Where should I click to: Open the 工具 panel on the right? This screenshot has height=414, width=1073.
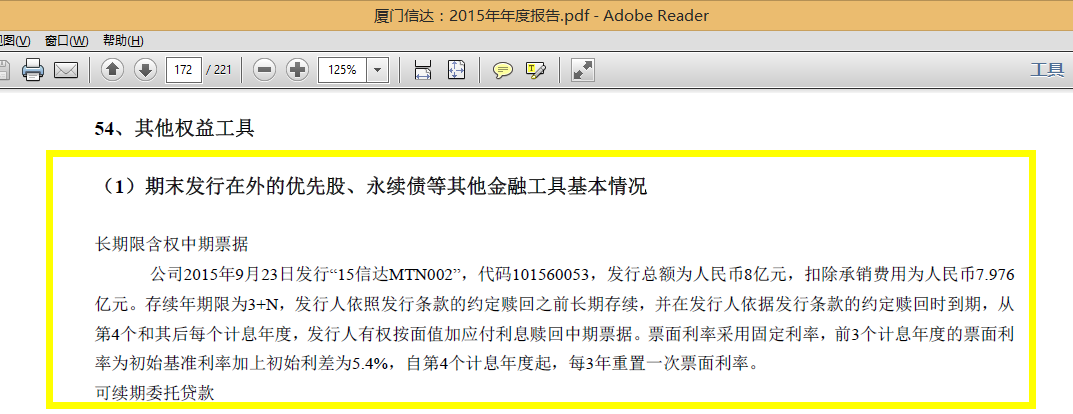point(1046,70)
